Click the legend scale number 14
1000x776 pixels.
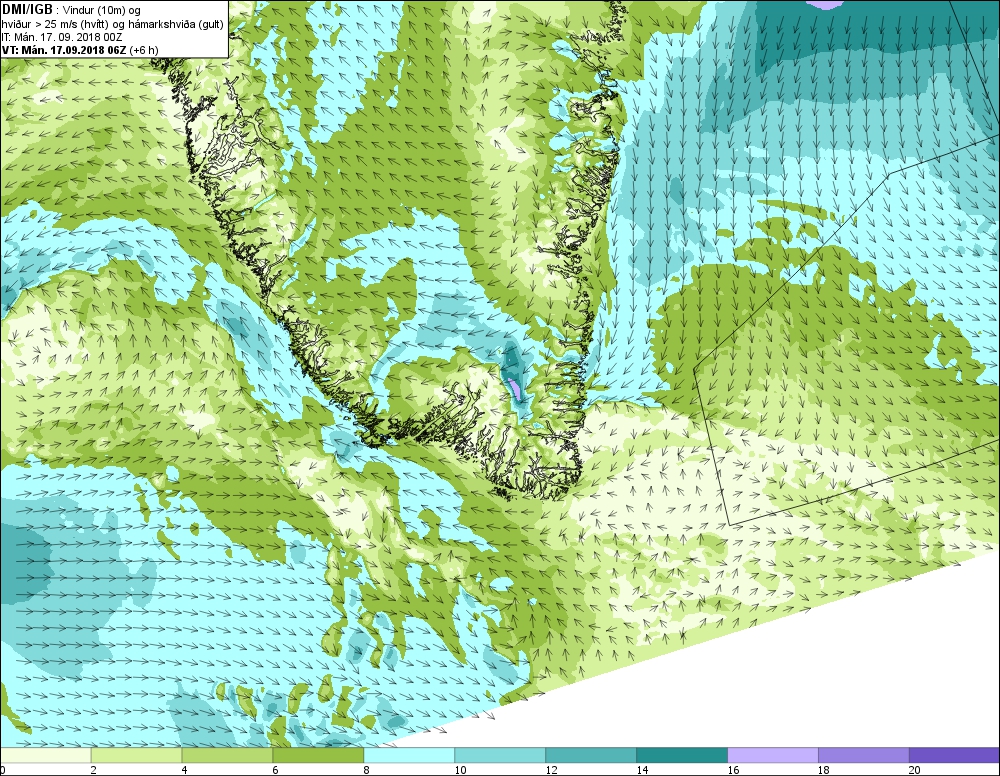point(642,770)
